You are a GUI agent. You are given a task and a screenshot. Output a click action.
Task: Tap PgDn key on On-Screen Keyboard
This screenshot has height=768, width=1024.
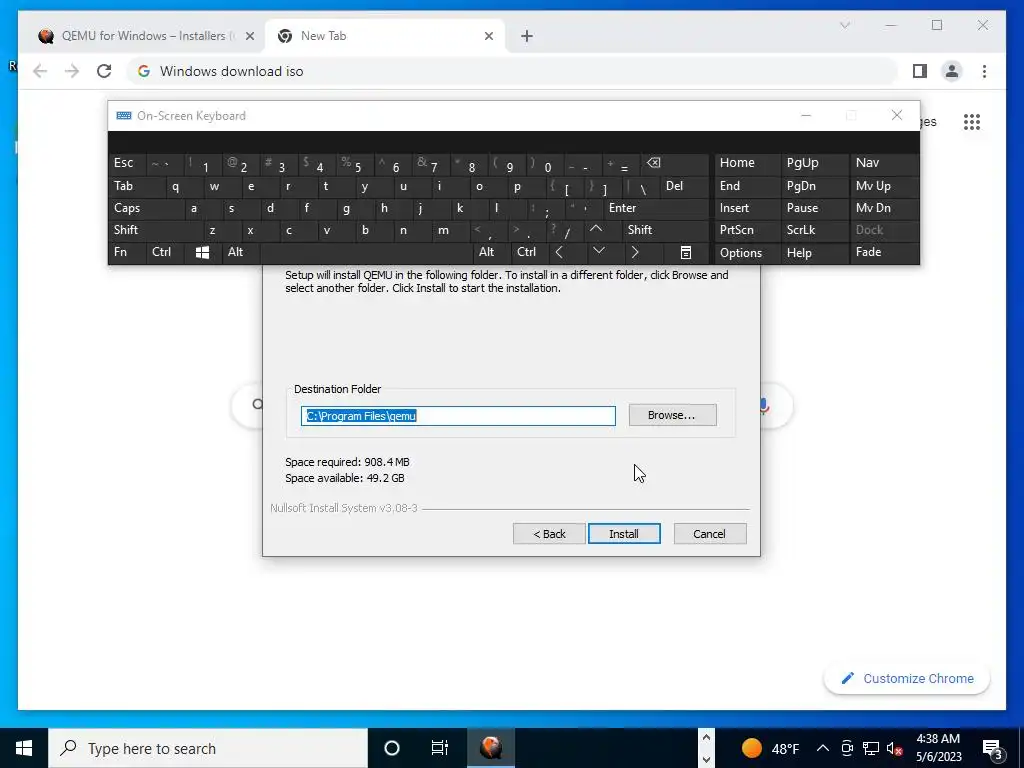(x=814, y=186)
